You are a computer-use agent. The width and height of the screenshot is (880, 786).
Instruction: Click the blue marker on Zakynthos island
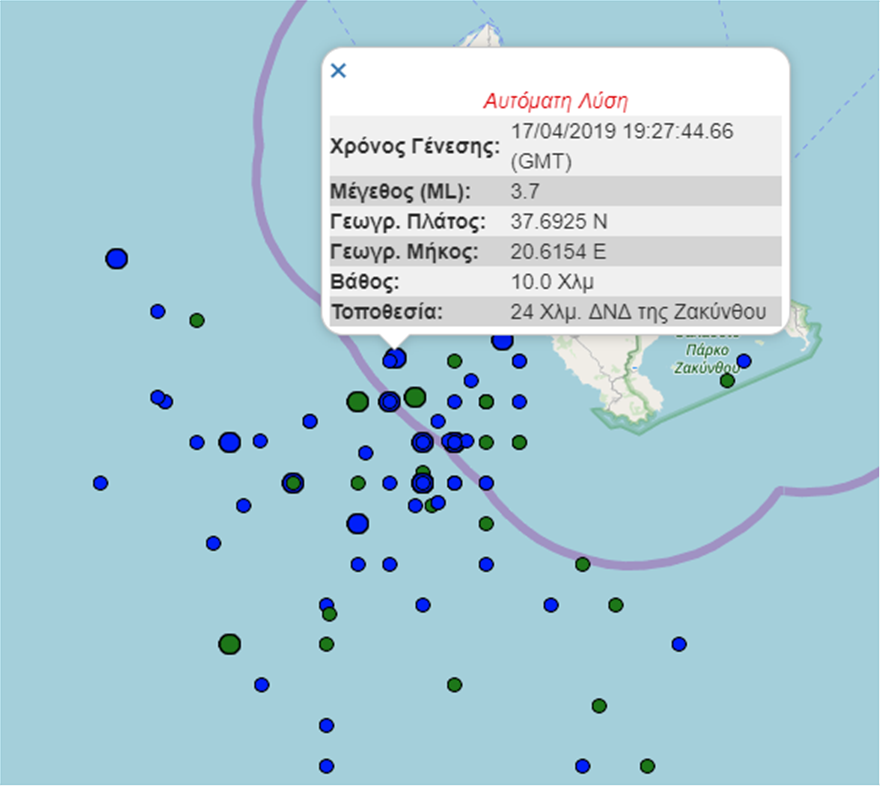pos(744,361)
